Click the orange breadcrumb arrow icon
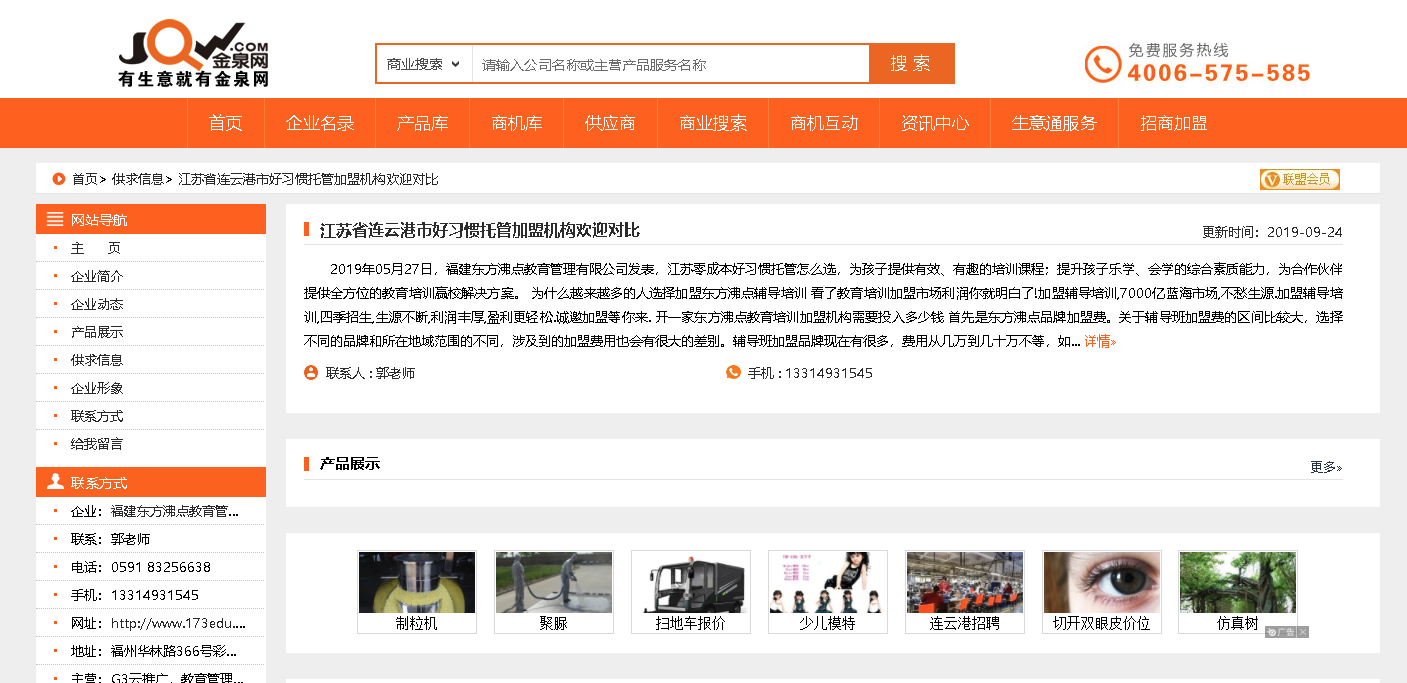 59,179
